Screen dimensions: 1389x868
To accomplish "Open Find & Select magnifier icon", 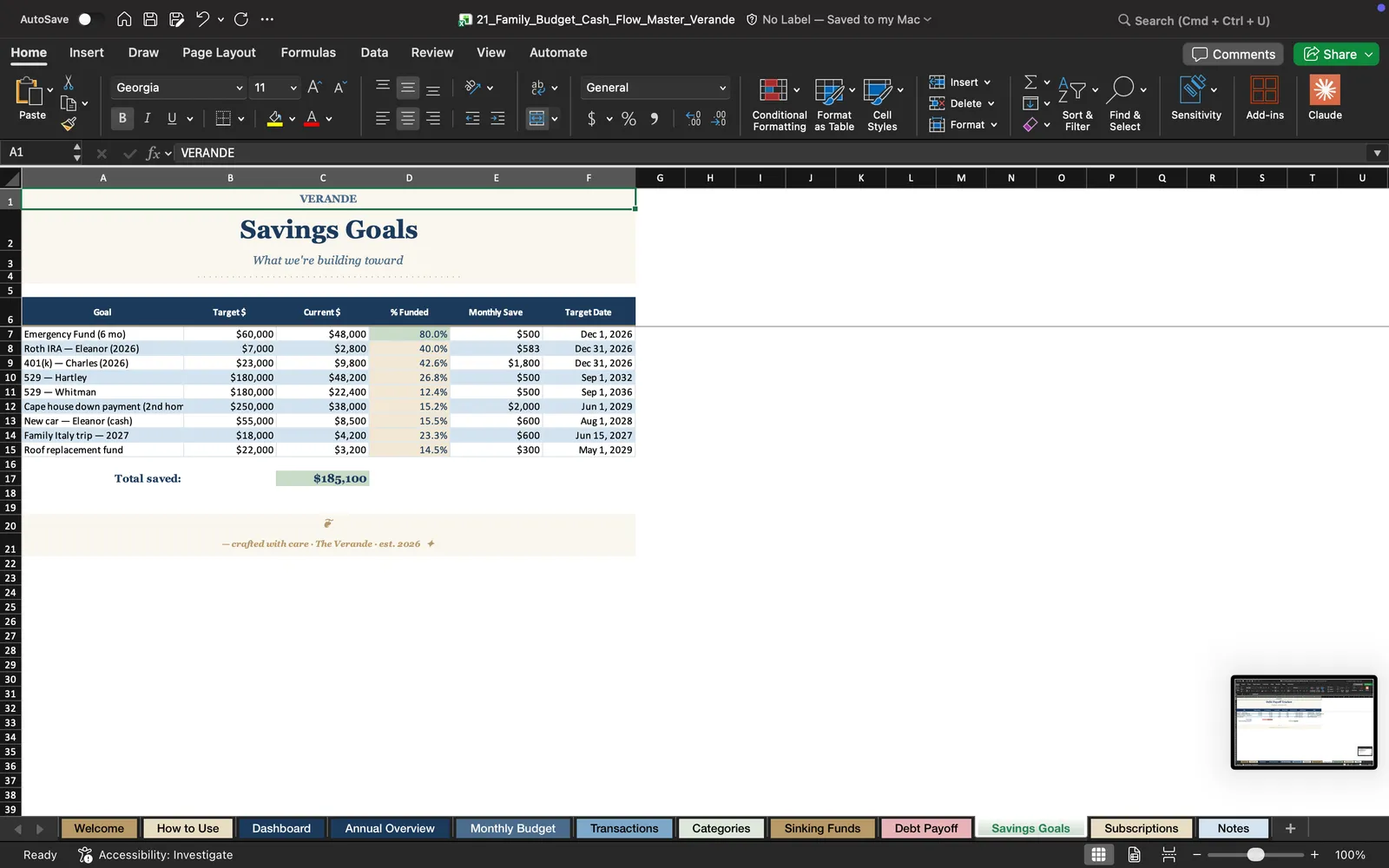I will point(1122,89).
